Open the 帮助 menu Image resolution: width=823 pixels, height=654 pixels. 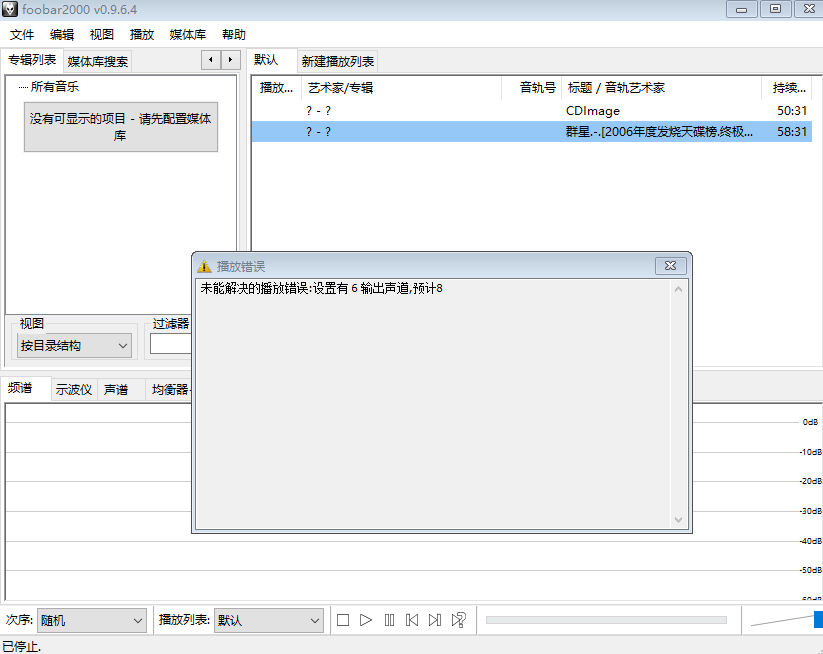234,35
